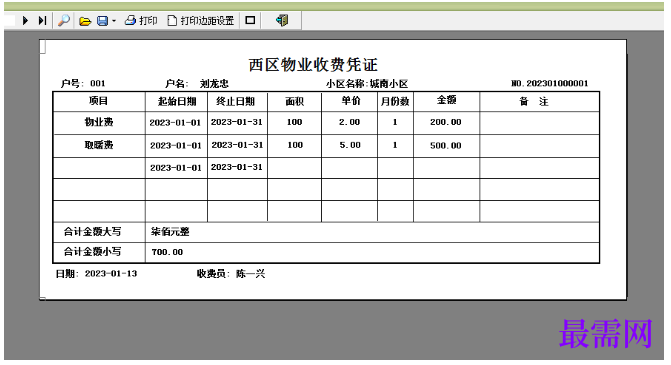671x365 pixels.
Task: Select the uppercase total 柒佰元整
Action: click(170, 232)
